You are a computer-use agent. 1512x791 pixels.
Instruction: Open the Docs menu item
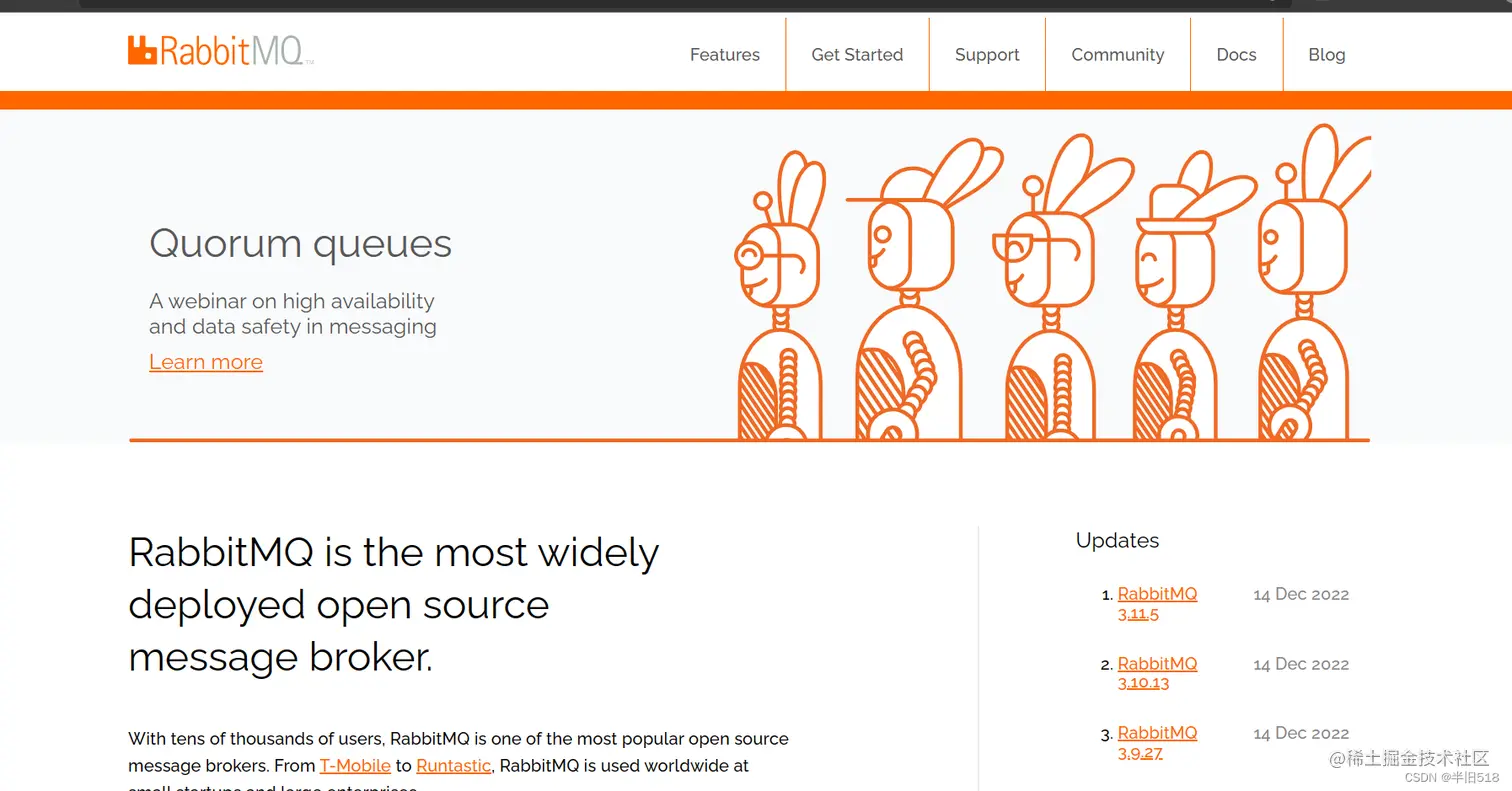pos(1236,55)
